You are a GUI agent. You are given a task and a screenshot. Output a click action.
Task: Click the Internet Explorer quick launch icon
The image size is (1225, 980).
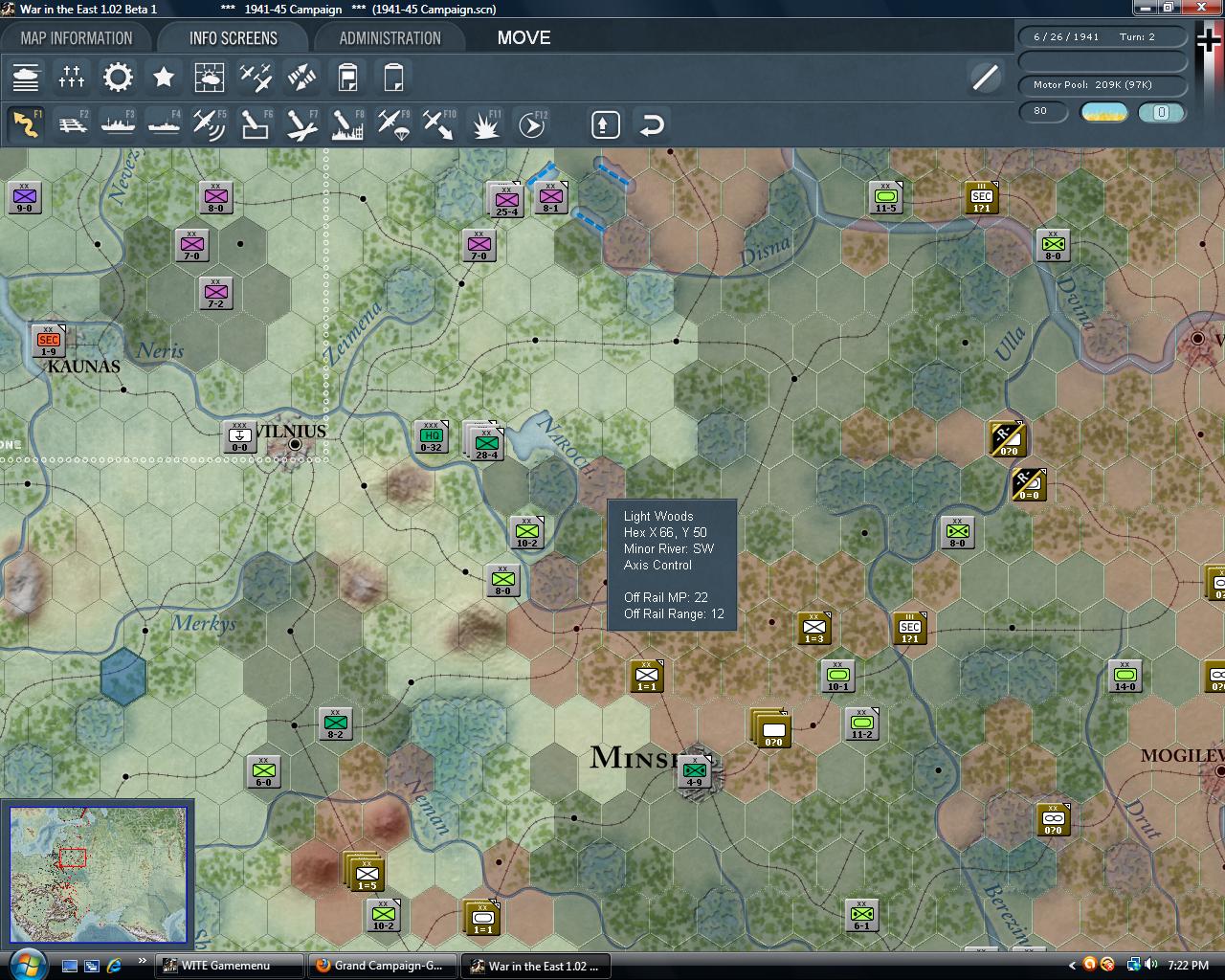click(x=115, y=966)
